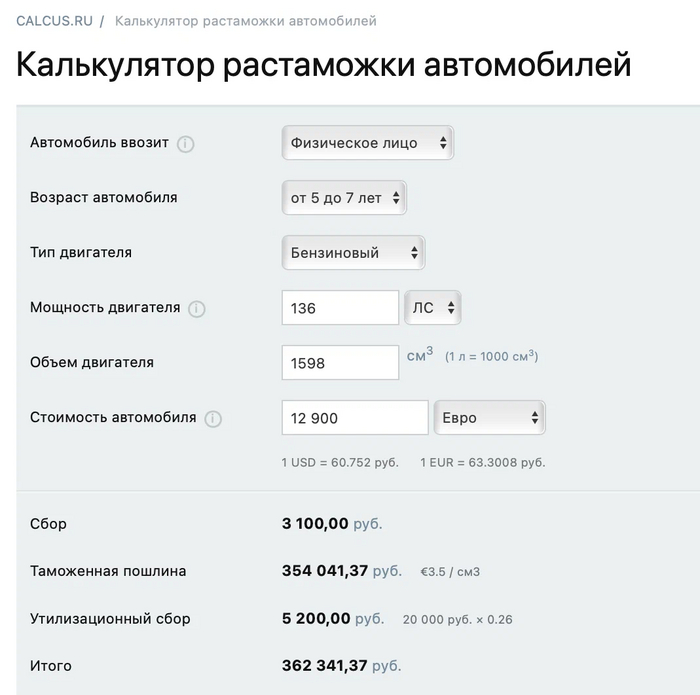Click the "Тип двигателя" label

click(81, 252)
